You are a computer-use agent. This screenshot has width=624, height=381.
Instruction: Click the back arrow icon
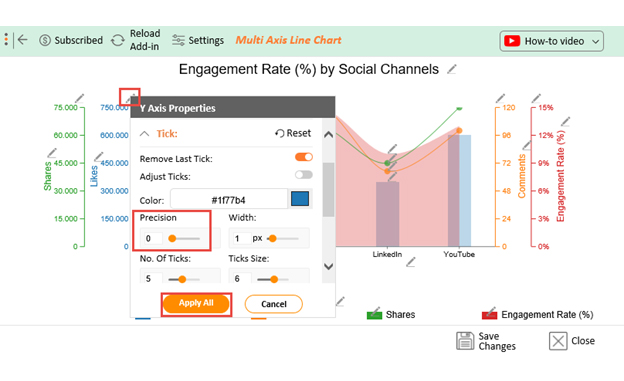[23, 40]
